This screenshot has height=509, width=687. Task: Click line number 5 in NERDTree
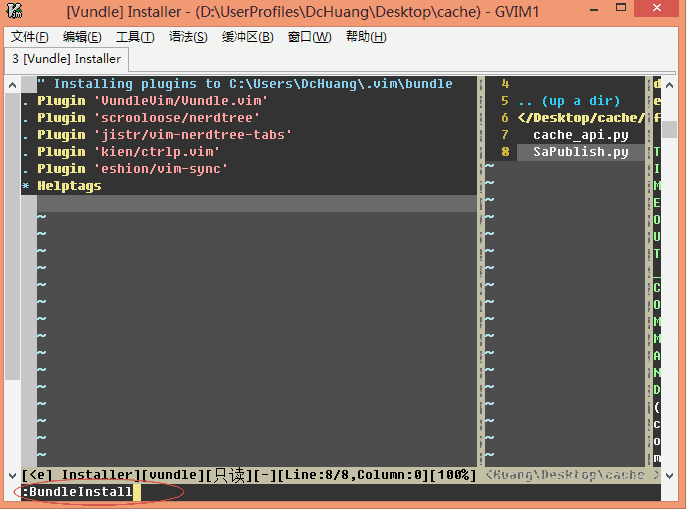[505, 101]
